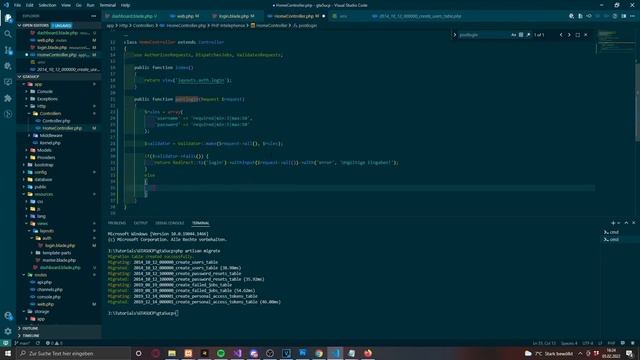Go to previous match in the find widget

click(561, 35)
